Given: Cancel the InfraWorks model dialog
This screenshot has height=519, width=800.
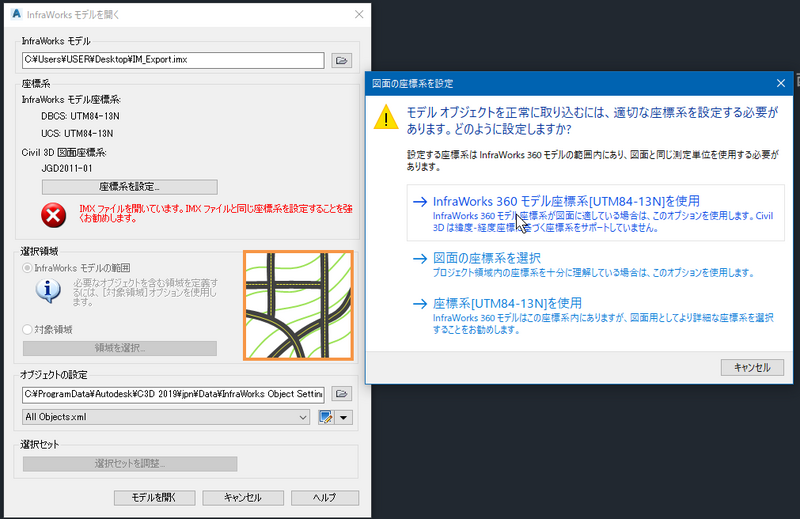Looking at the screenshot, I should pos(243,498).
